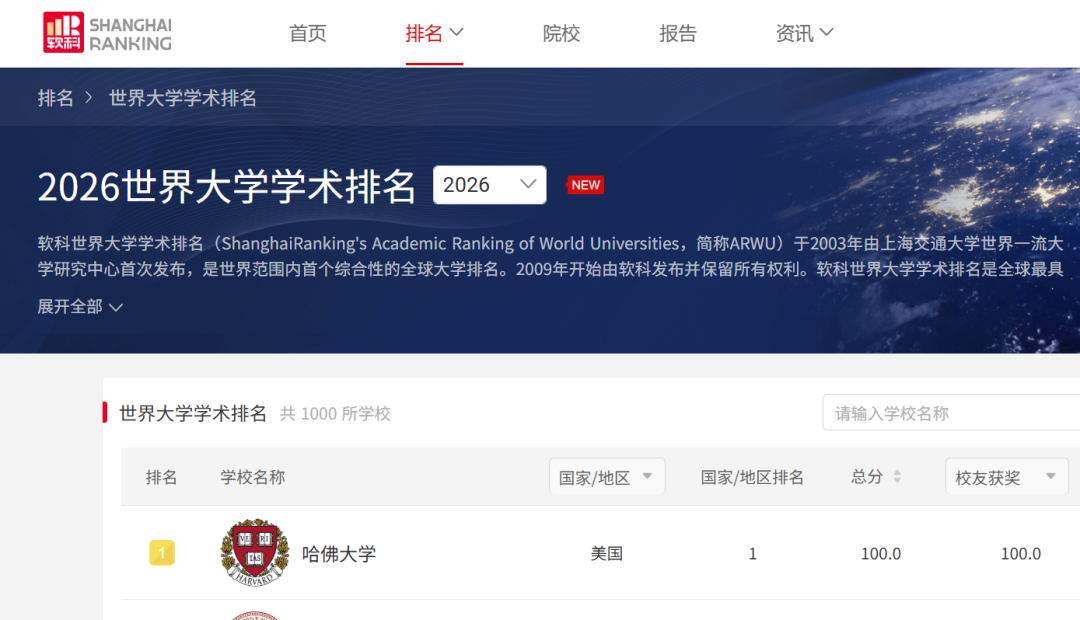The height and width of the screenshot is (620, 1080).
Task: Click the school name search field
Action: 951,413
